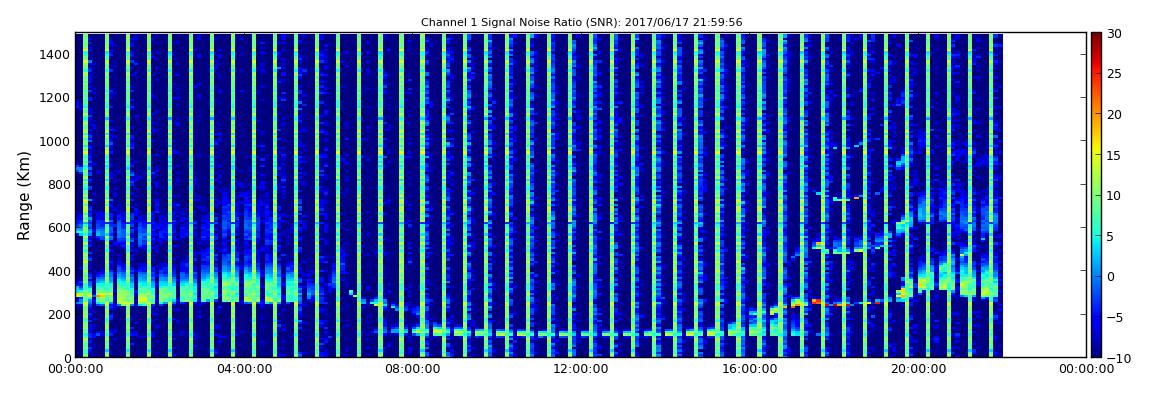1150x407 pixels.
Task: Click the colorbar value −5
Action: (x=1113, y=317)
